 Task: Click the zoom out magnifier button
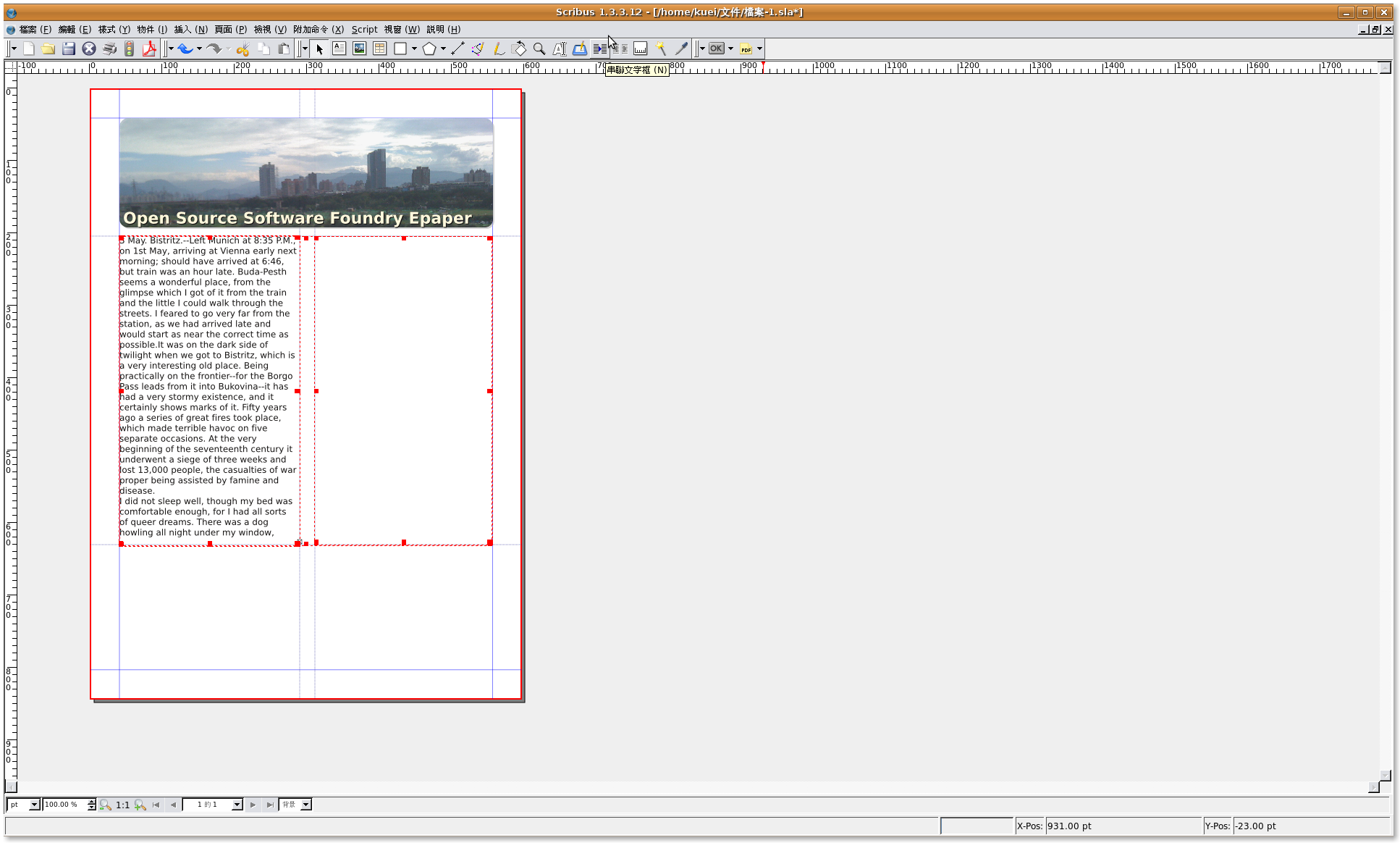(106, 805)
